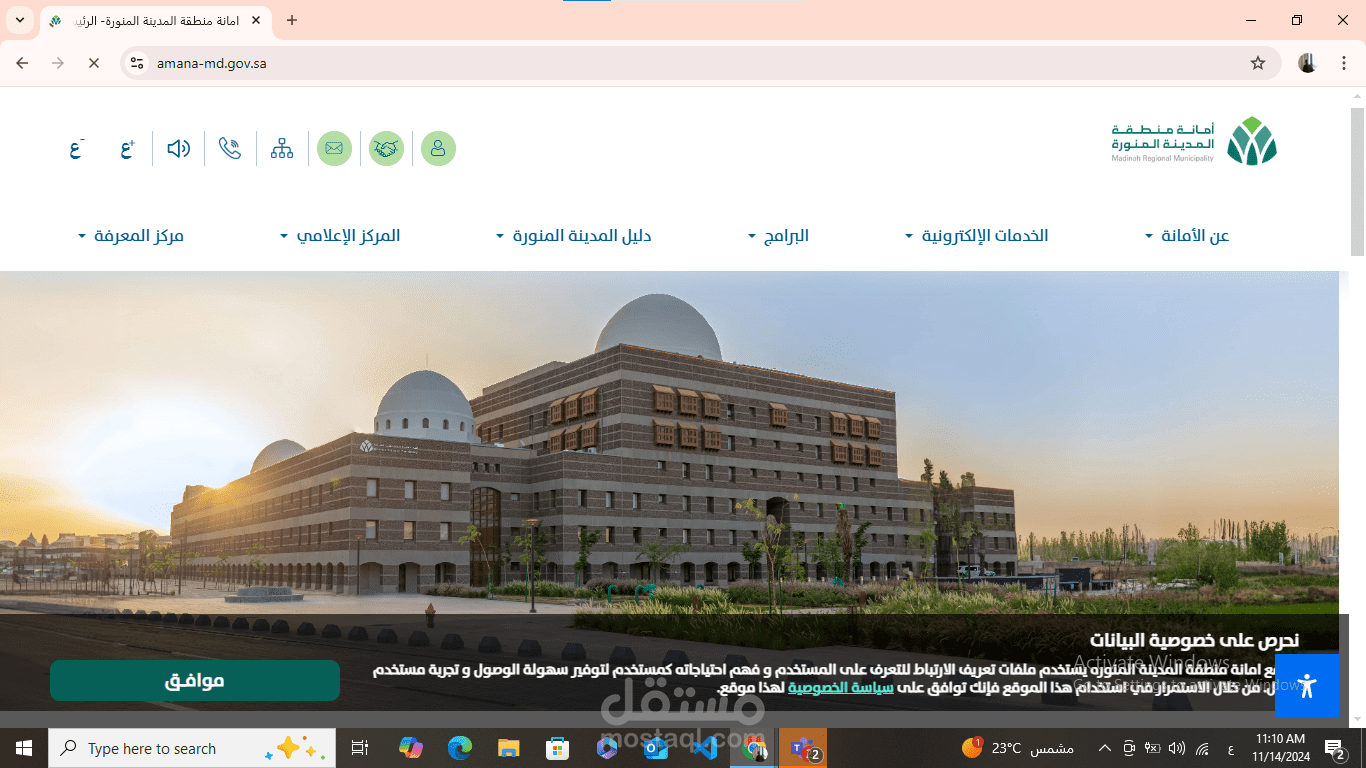The height and width of the screenshot is (768, 1366).
Task: Click the decrease font size icon
Action: click(76, 149)
